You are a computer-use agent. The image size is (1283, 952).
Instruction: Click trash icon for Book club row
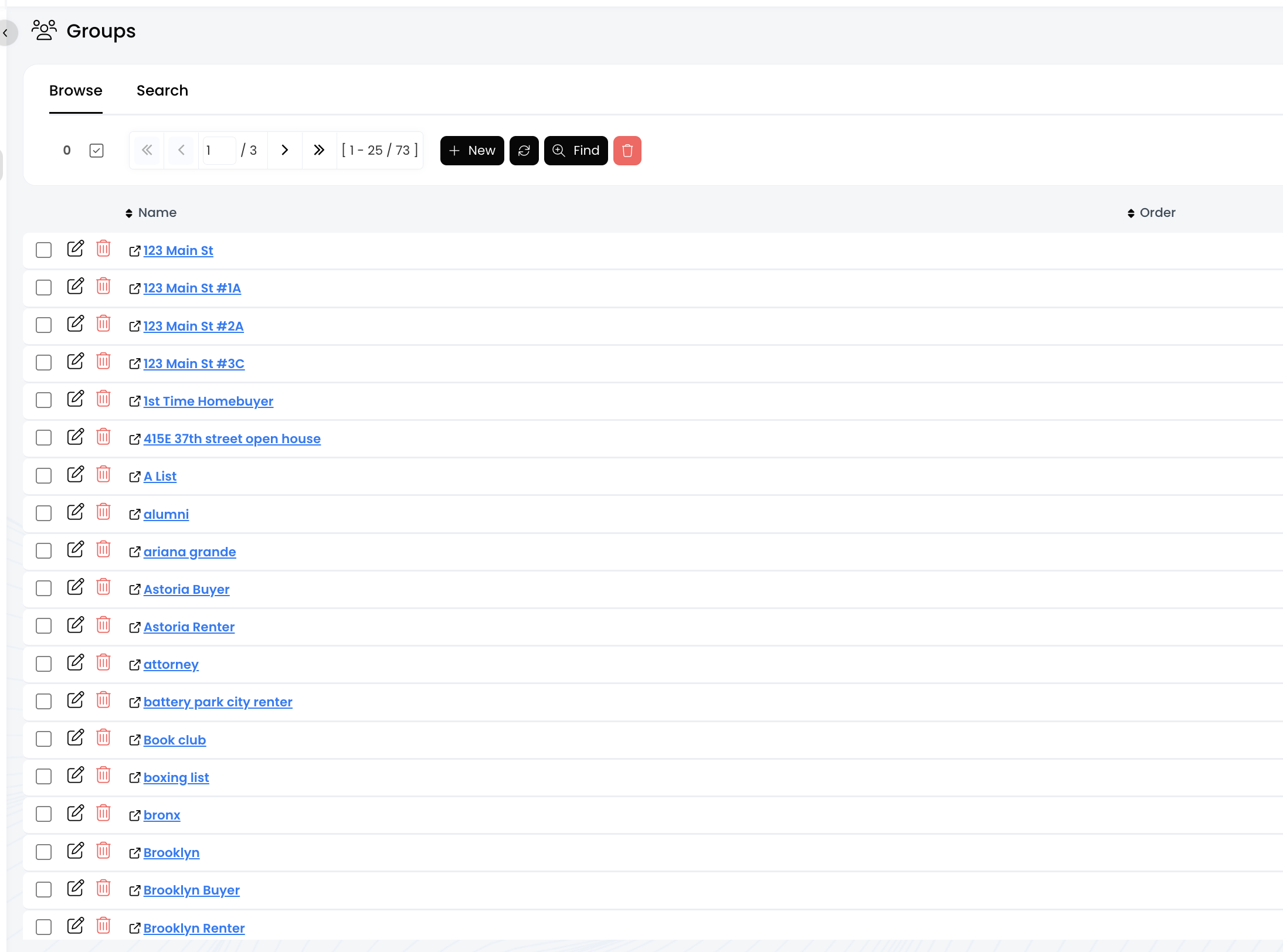click(103, 738)
